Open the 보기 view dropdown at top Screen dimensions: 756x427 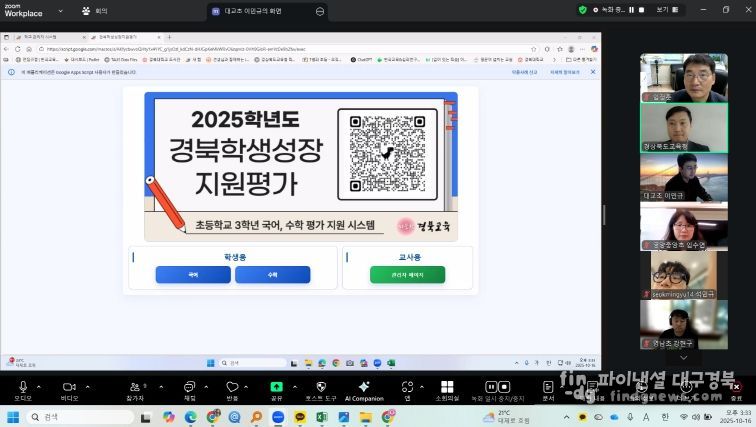pos(664,10)
